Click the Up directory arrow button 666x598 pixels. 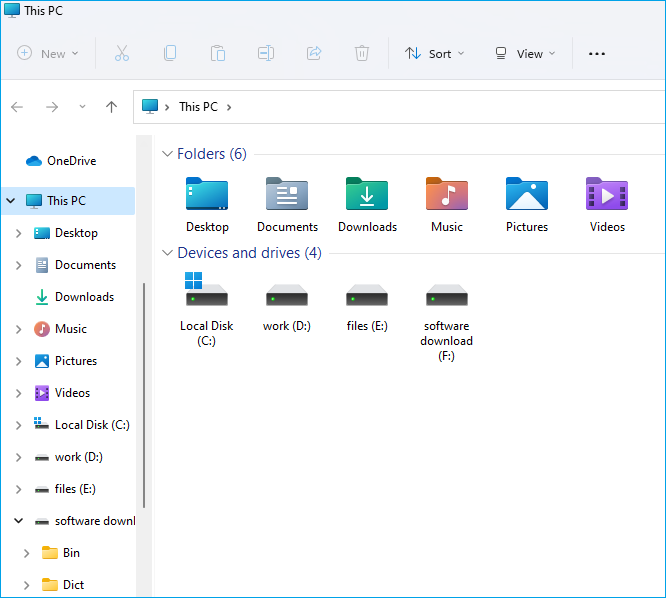[112, 107]
